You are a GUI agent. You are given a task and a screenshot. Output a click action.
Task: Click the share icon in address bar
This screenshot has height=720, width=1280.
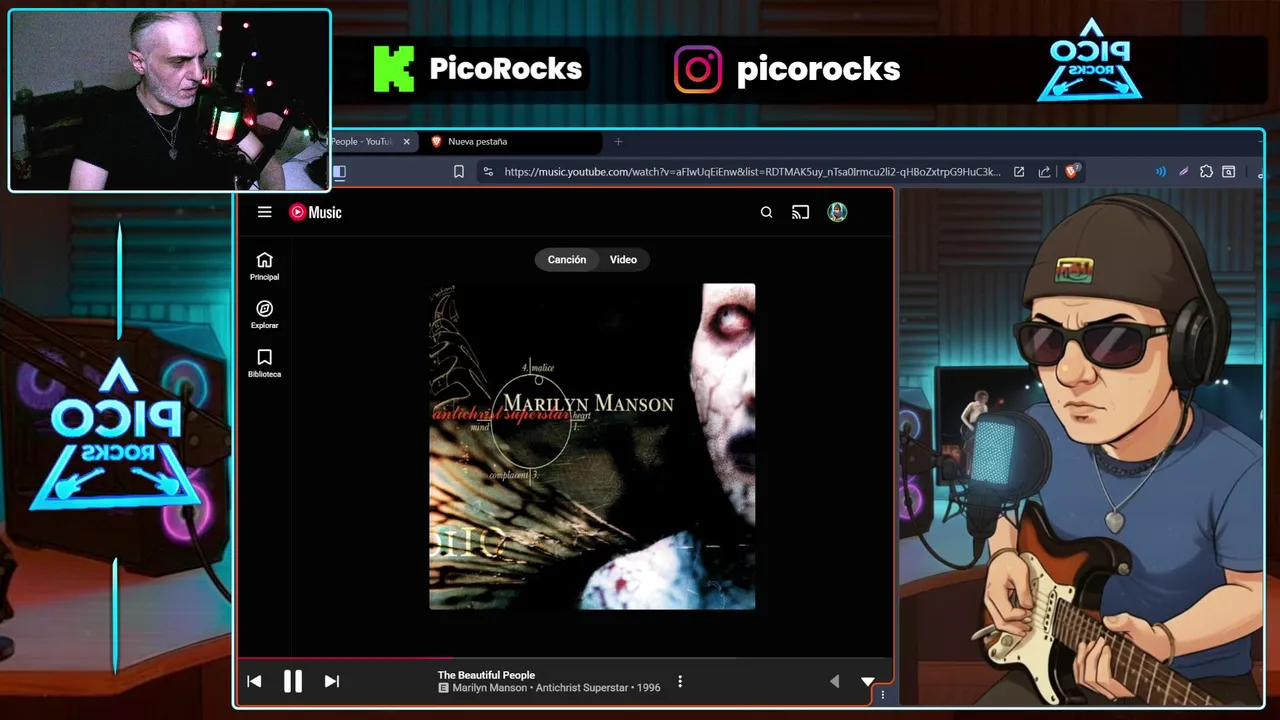1044,172
